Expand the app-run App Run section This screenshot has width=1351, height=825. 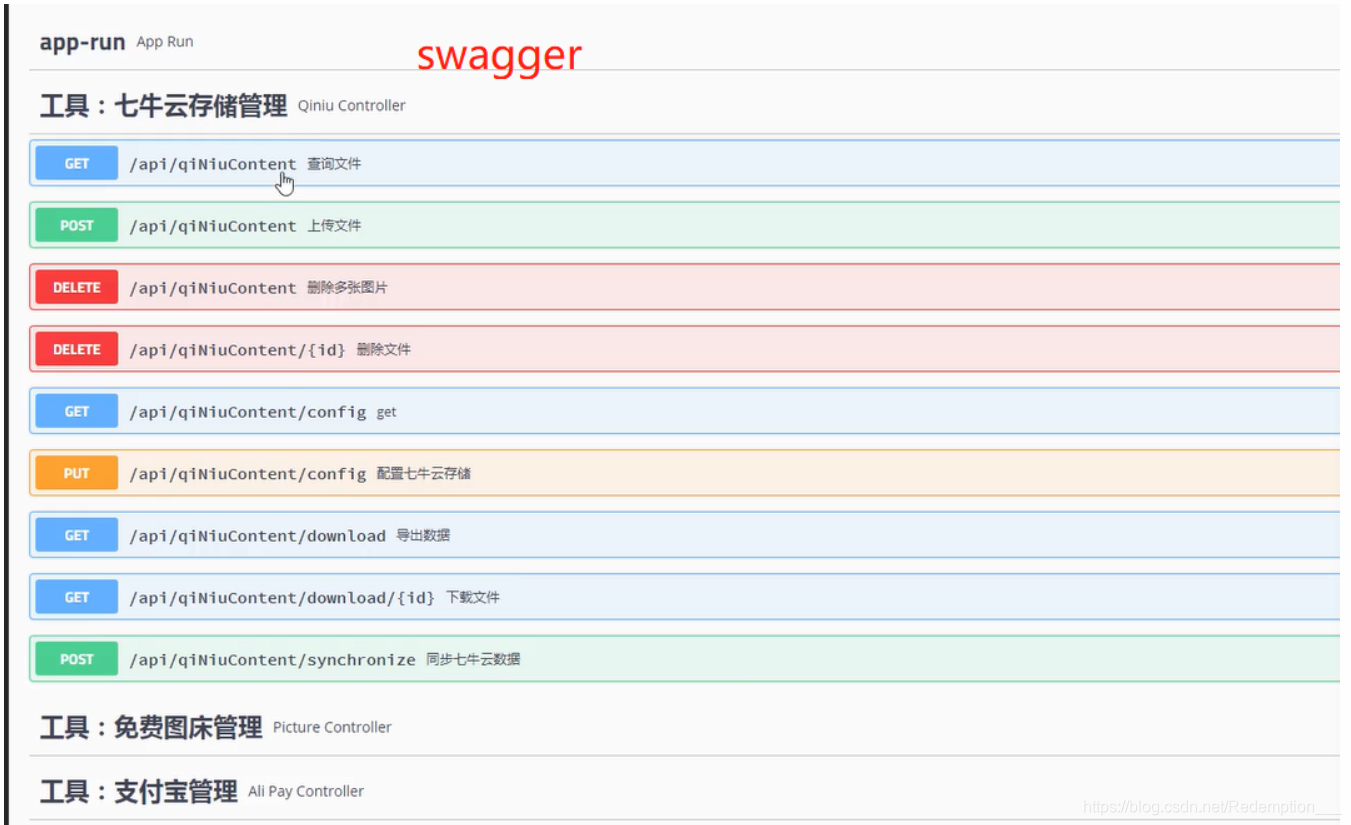click(x=685, y=42)
